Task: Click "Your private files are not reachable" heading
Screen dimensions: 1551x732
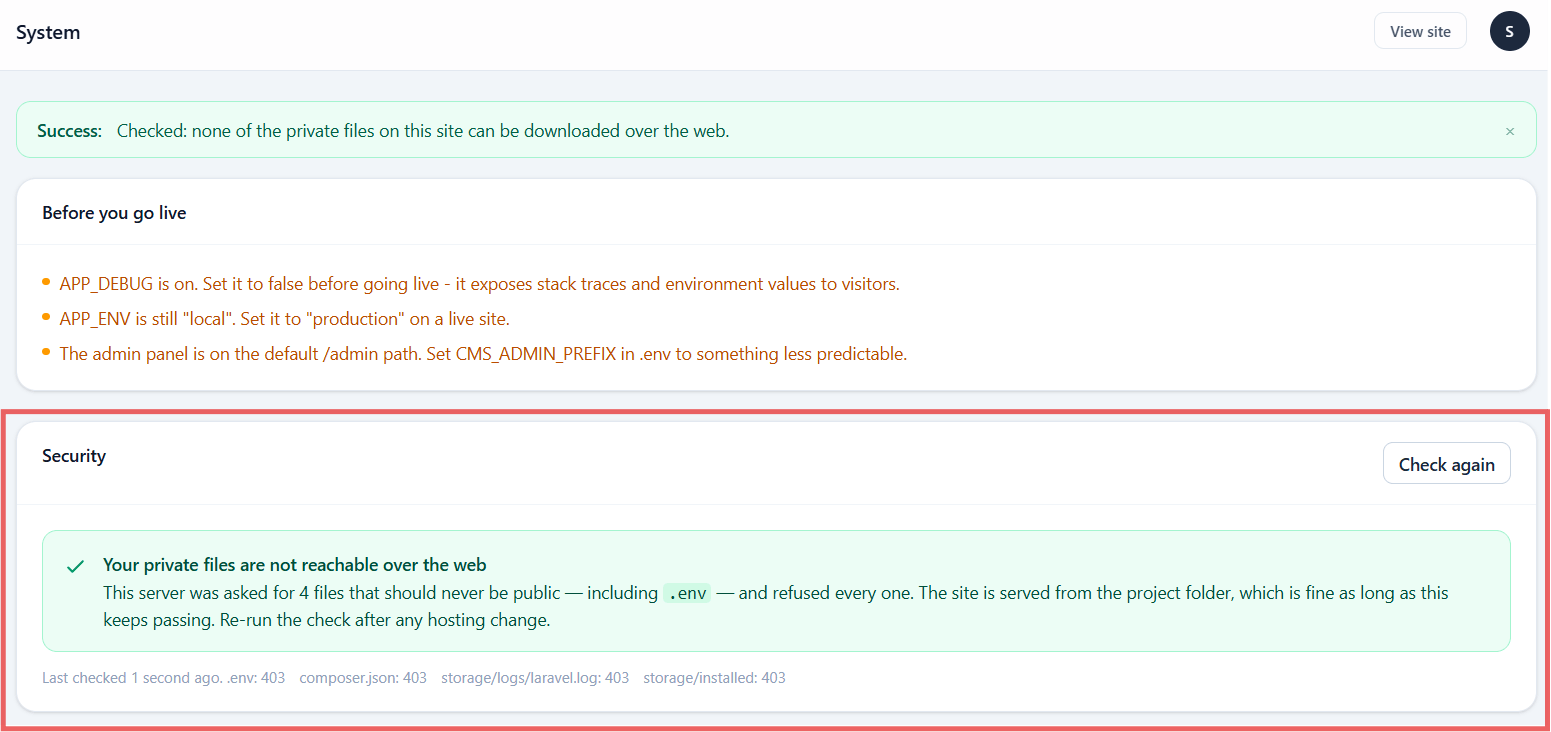Action: tap(295, 565)
